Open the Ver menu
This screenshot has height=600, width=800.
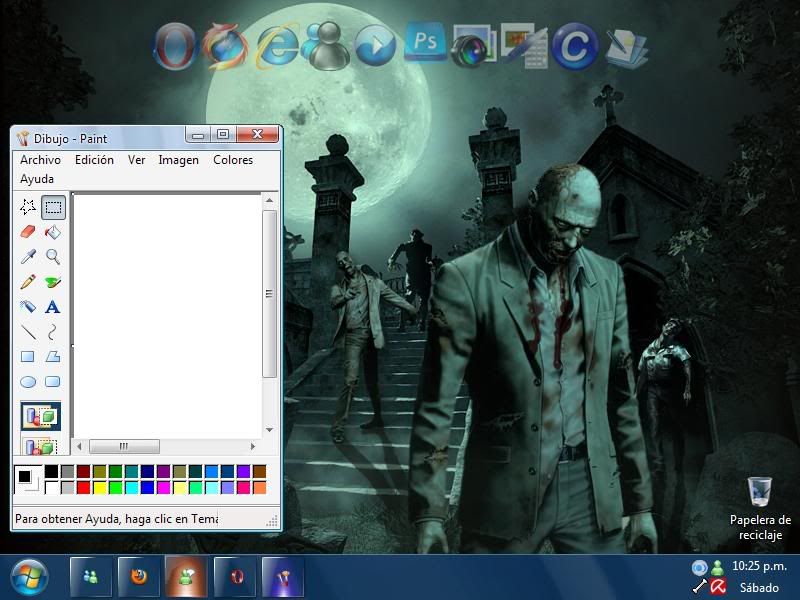click(x=136, y=160)
